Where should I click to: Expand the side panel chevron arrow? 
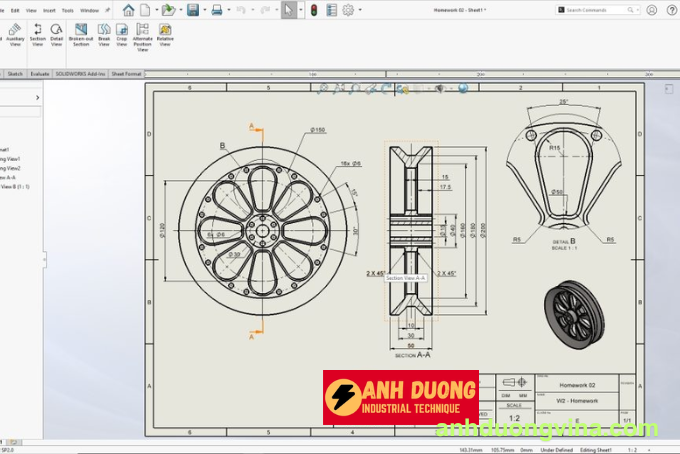(x=38, y=97)
